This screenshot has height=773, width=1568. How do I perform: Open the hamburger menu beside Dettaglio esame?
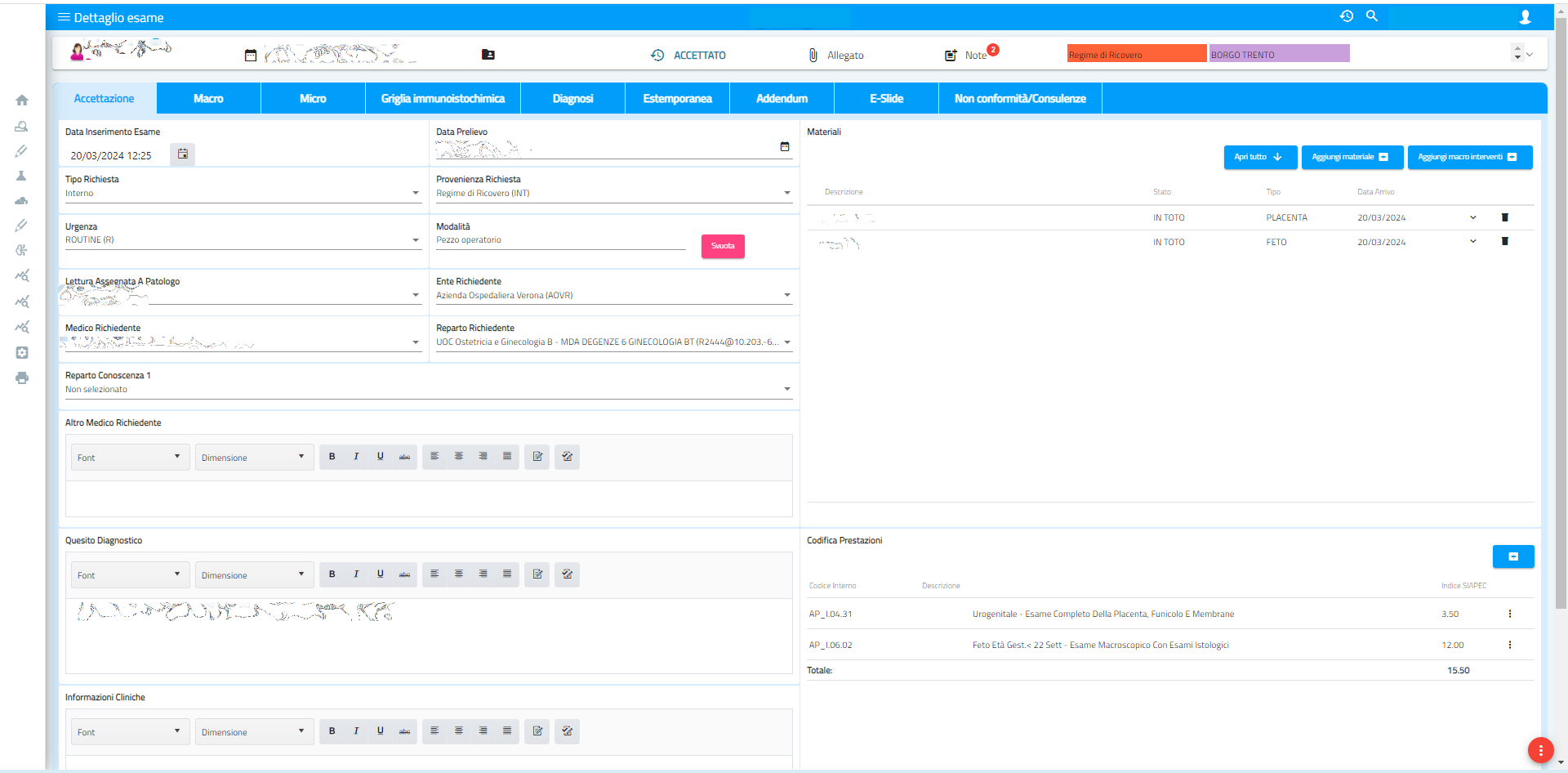tap(64, 17)
